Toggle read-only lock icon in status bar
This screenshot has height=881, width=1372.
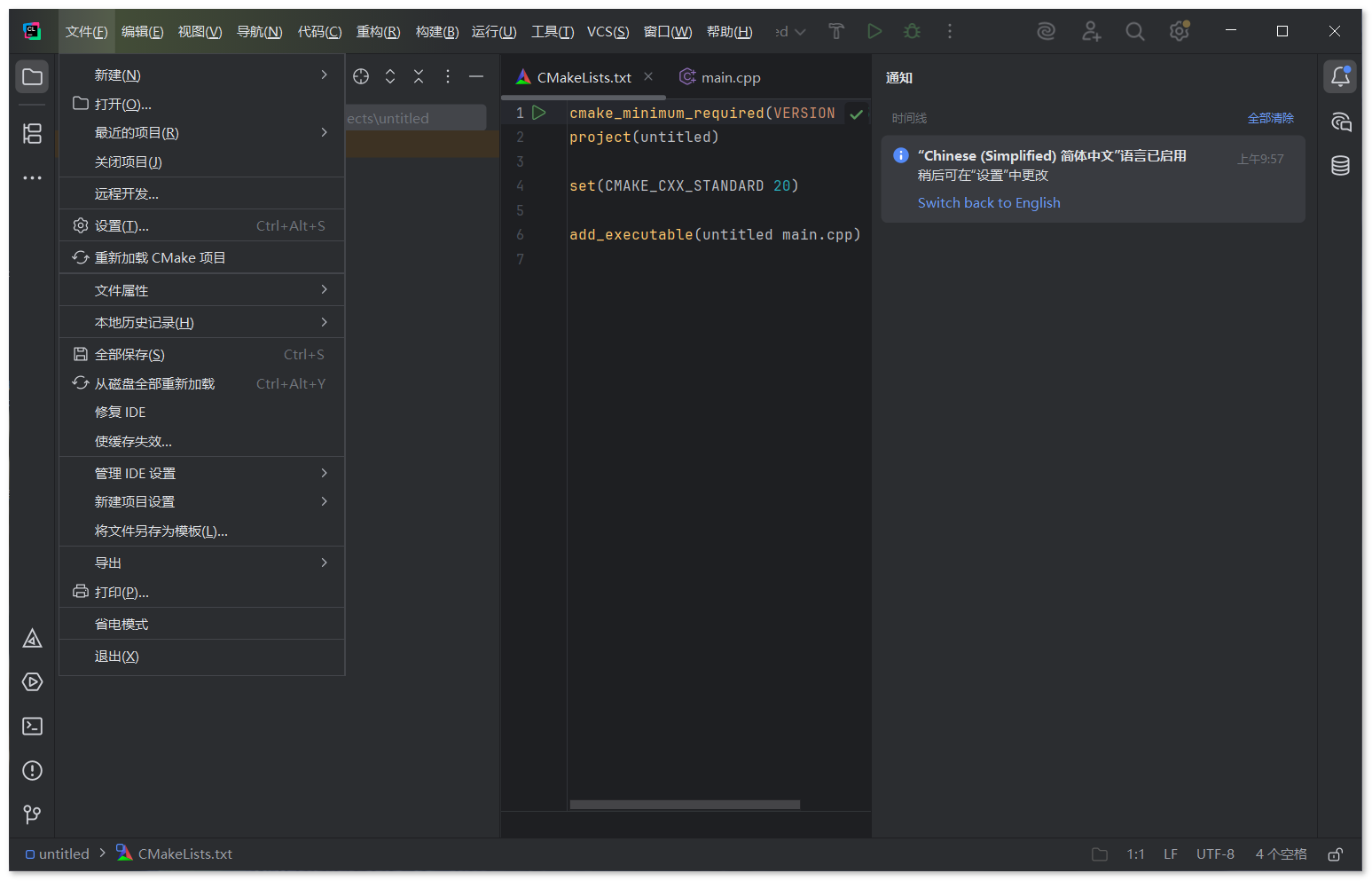1335,854
